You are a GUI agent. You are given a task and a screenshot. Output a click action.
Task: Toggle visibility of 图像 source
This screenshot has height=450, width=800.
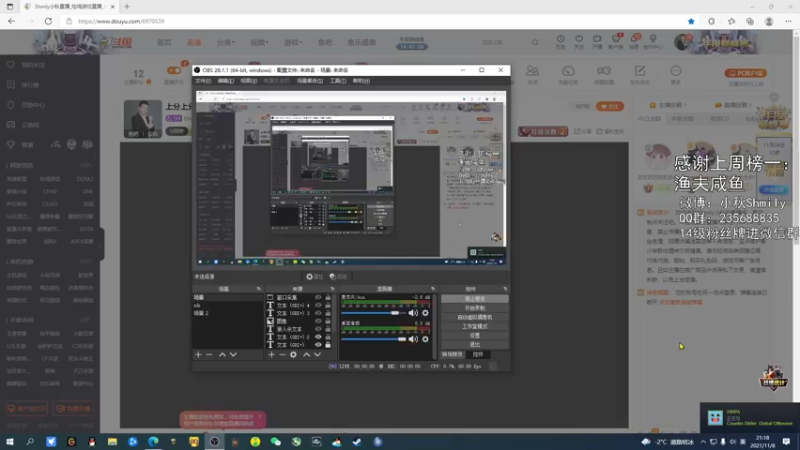pyautogui.click(x=318, y=321)
